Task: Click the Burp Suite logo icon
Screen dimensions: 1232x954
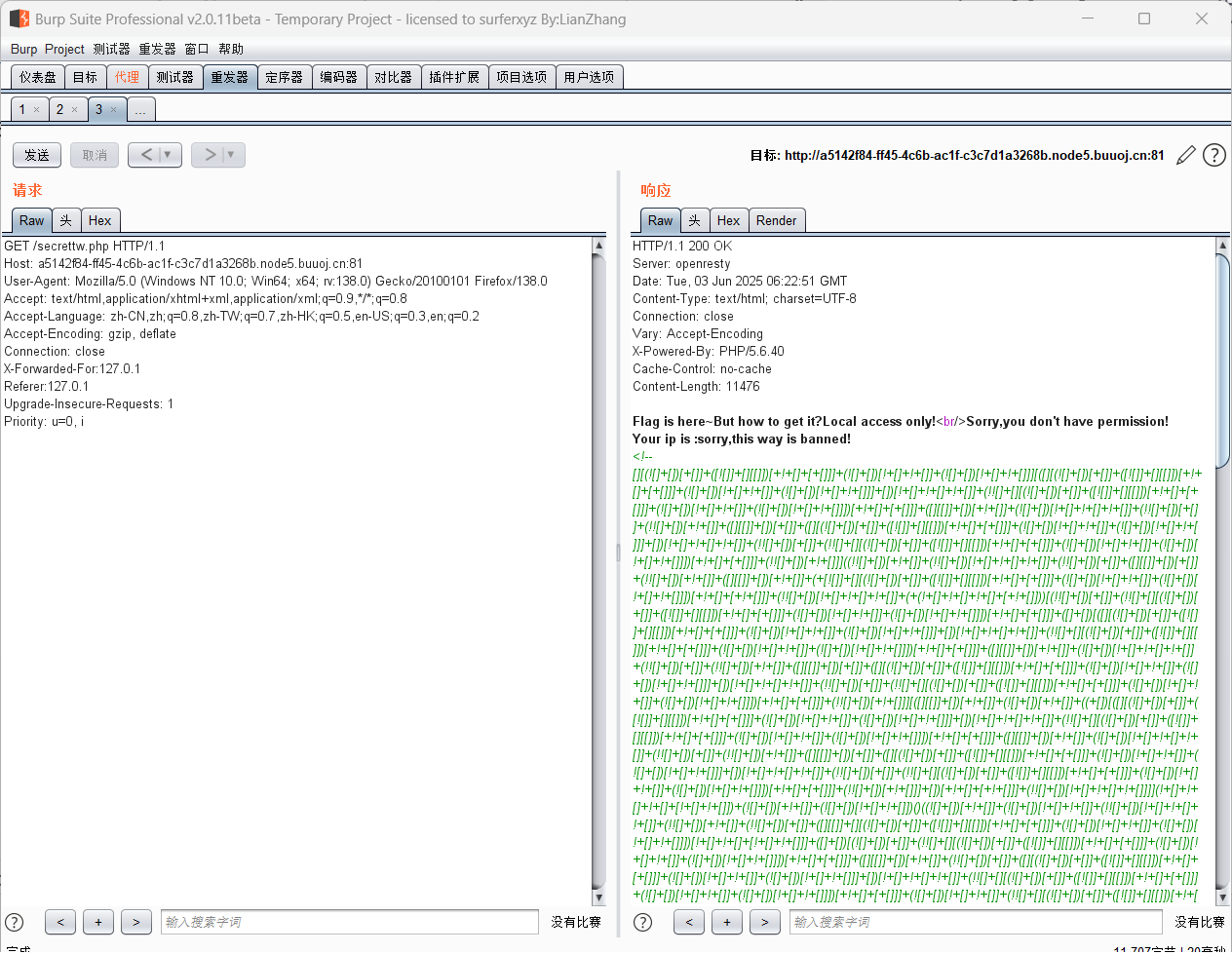Action: pyautogui.click(x=19, y=19)
